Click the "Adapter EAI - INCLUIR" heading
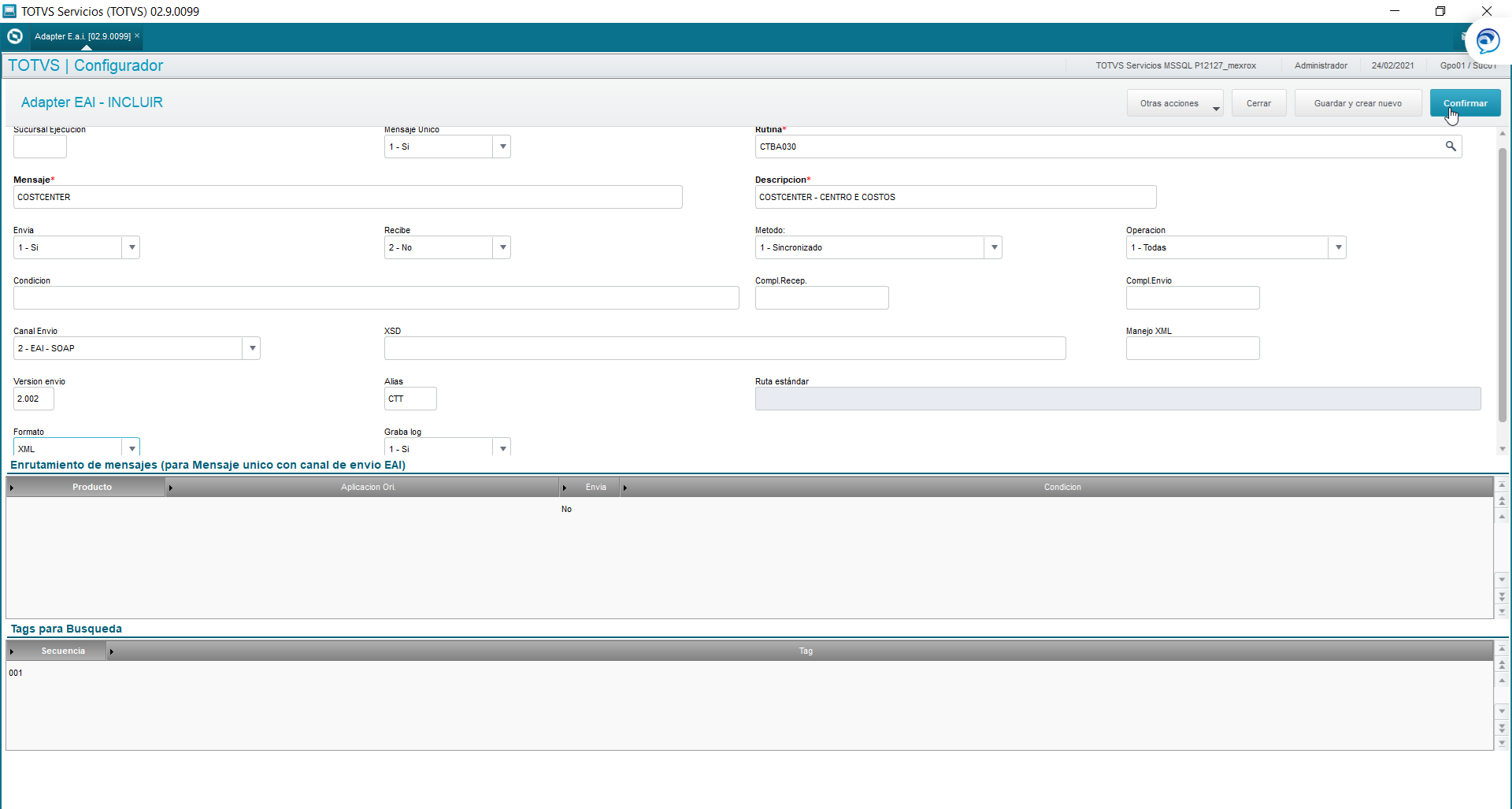This screenshot has height=809, width=1512. (x=92, y=102)
